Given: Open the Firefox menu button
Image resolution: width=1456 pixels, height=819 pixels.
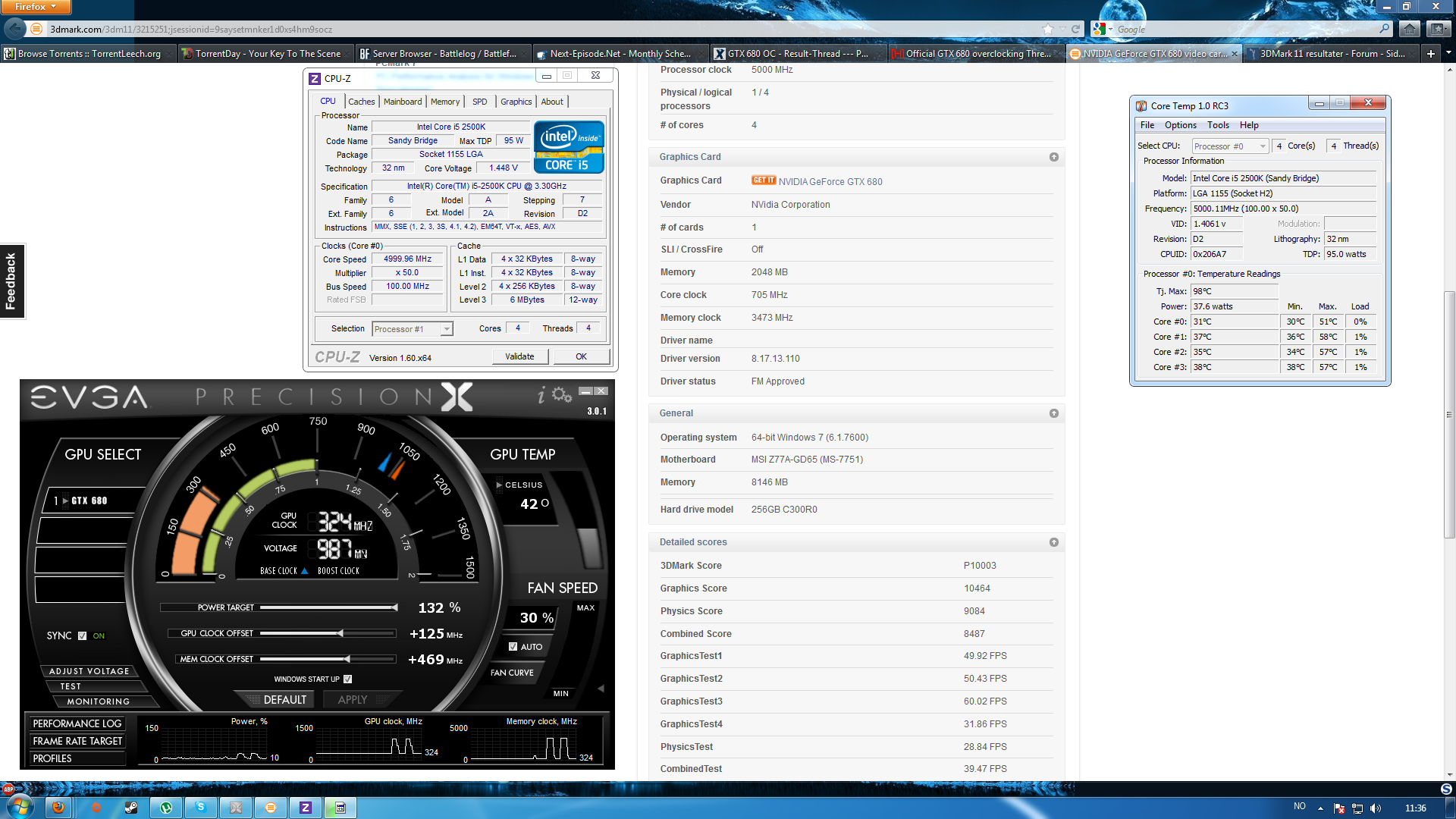Looking at the screenshot, I should pyautogui.click(x=36, y=7).
